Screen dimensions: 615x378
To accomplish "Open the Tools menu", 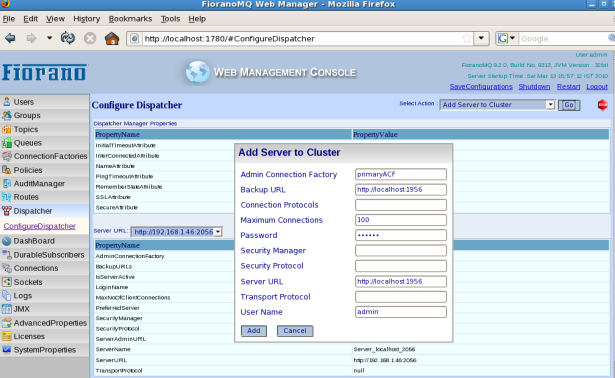I will pyautogui.click(x=170, y=19).
